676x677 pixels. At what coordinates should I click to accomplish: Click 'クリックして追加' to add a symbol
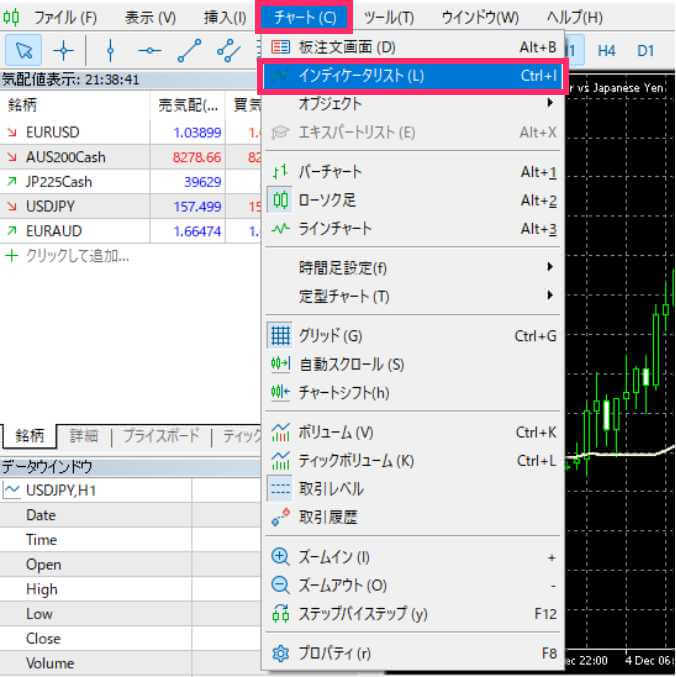pyautogui.click(x=78, y=256)
